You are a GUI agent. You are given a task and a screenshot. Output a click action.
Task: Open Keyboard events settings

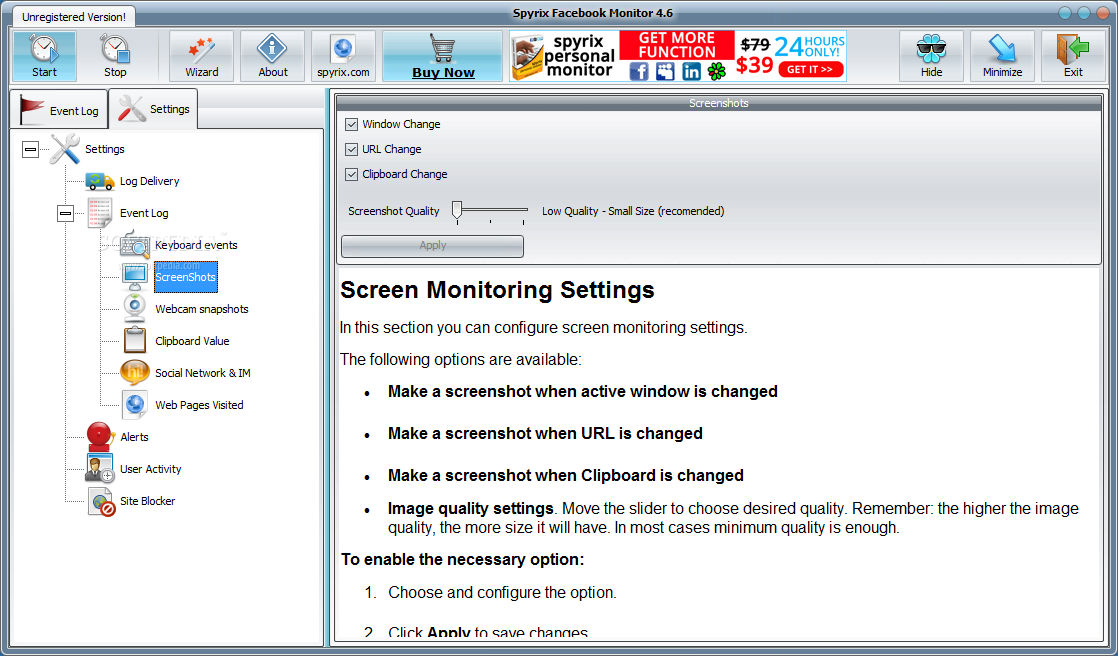pos(196,245)
